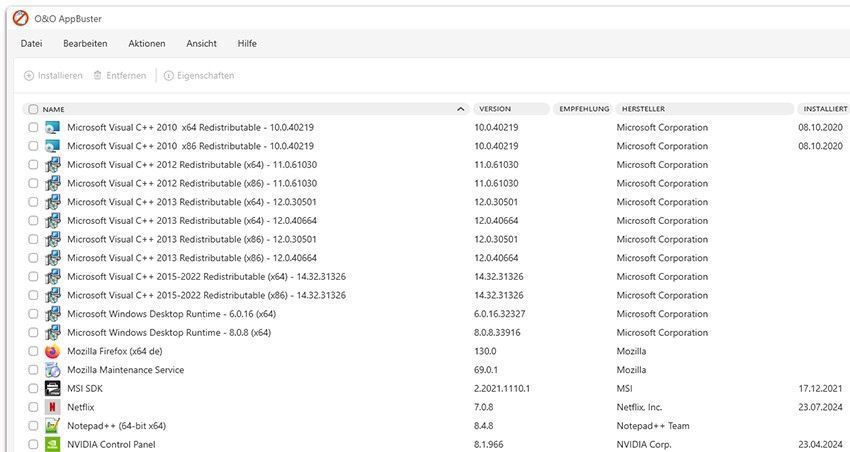Click the Netflix app icon
Image resolution: width=850 pixels, height=452 pixels.
coord(52,407)
